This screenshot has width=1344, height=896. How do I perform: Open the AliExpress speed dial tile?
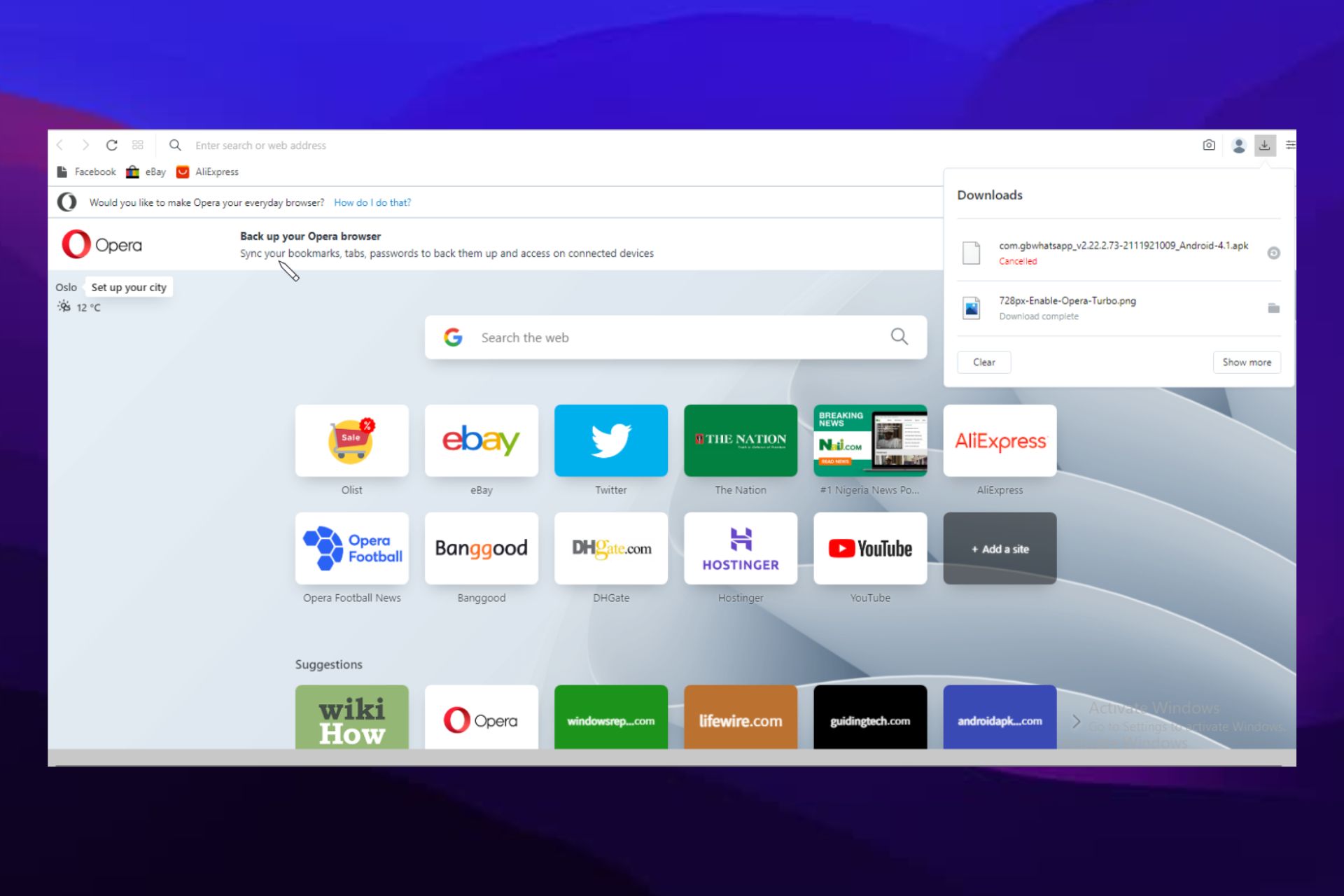tap(1000, 440)
